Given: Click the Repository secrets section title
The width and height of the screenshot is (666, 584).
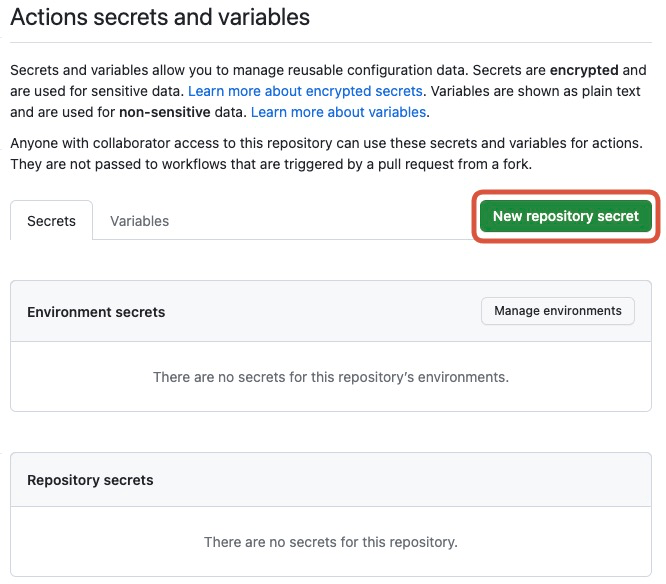Looking at the screenshot, I should [90, 480].
